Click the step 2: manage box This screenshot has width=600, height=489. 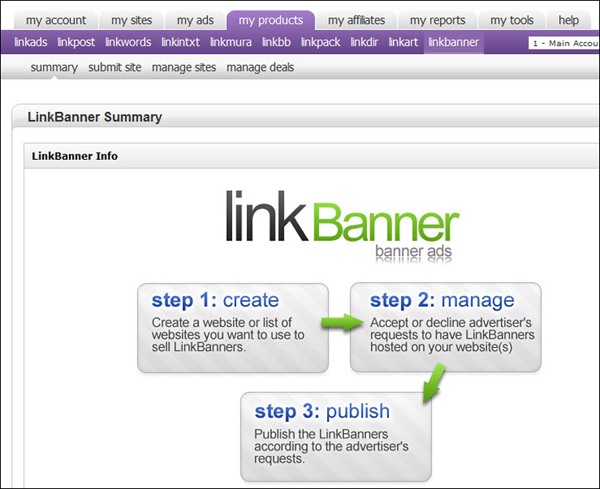[445, 327]
